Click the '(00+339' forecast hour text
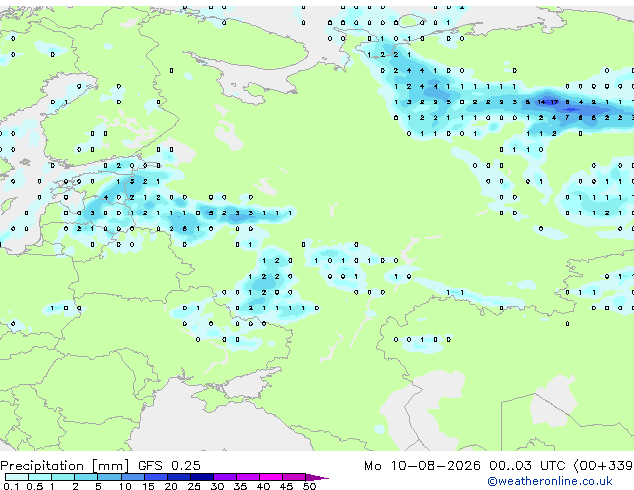 pos(603,466)
